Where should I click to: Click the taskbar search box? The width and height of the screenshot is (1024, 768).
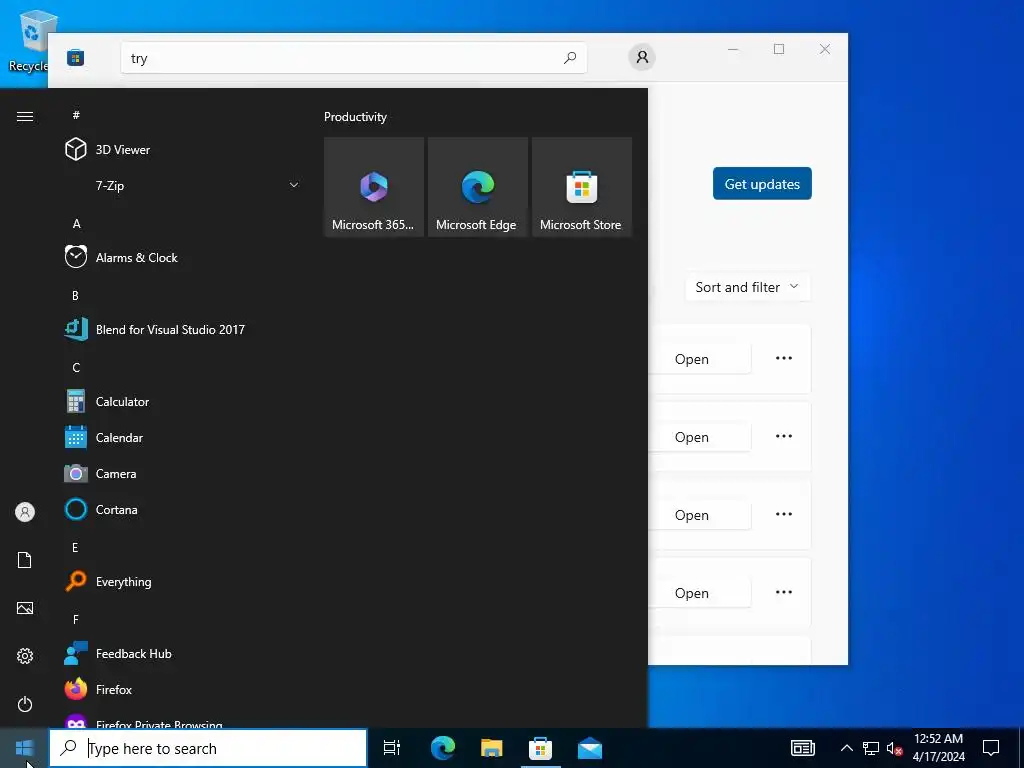pos(208,748)
